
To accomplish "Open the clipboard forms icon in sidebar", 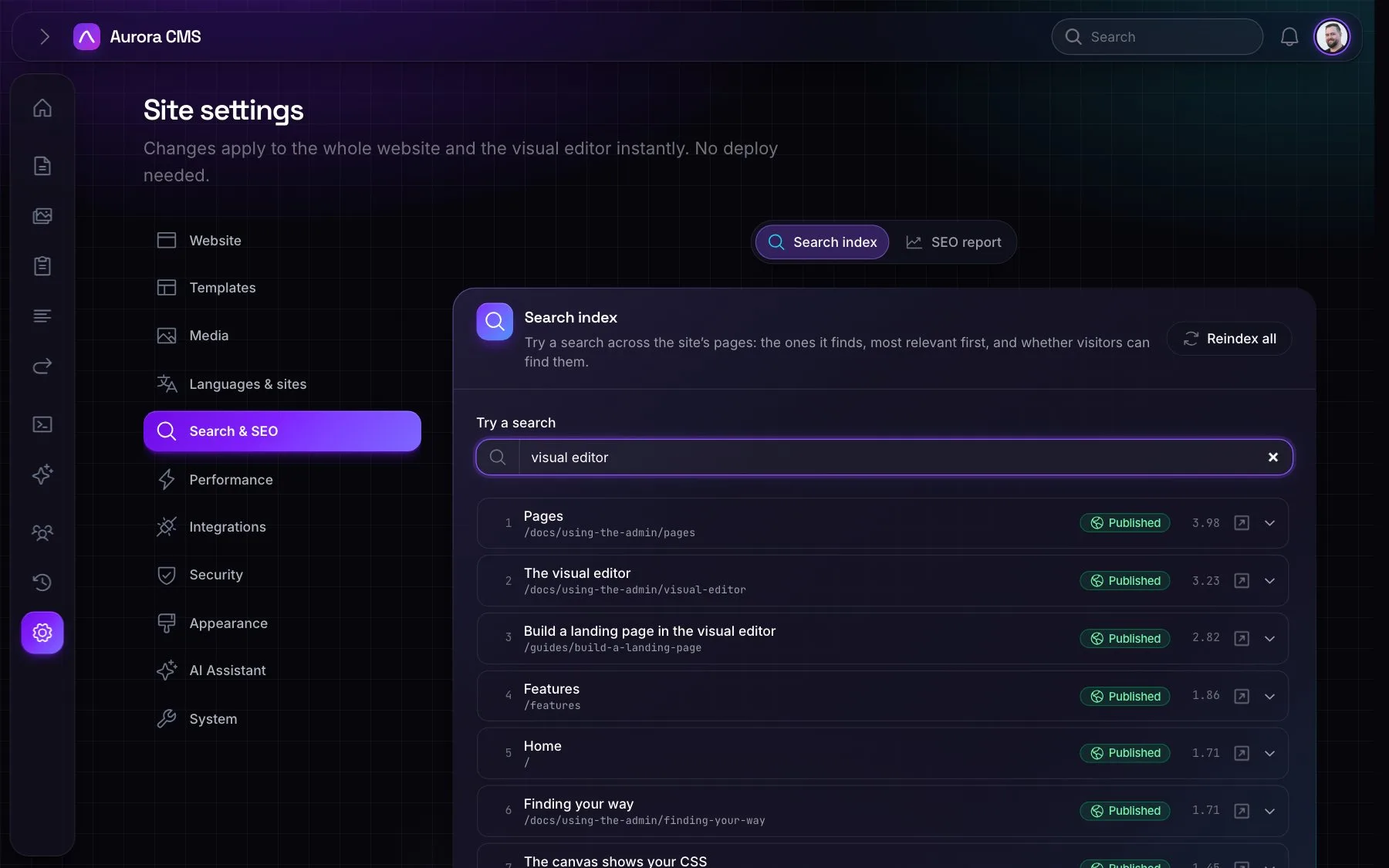I will [42, 266].
